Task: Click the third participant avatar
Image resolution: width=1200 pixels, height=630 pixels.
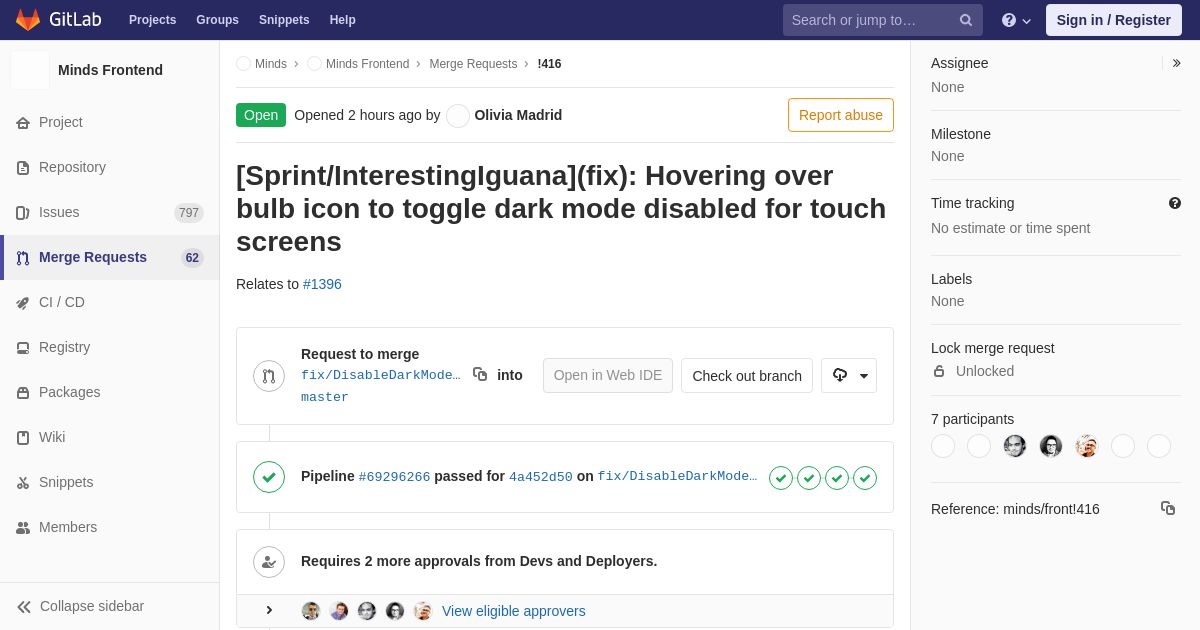Action: 1015,446
